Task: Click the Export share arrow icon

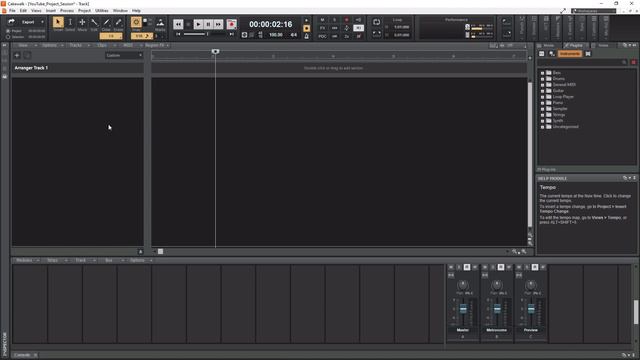Action: pos(11,22)
